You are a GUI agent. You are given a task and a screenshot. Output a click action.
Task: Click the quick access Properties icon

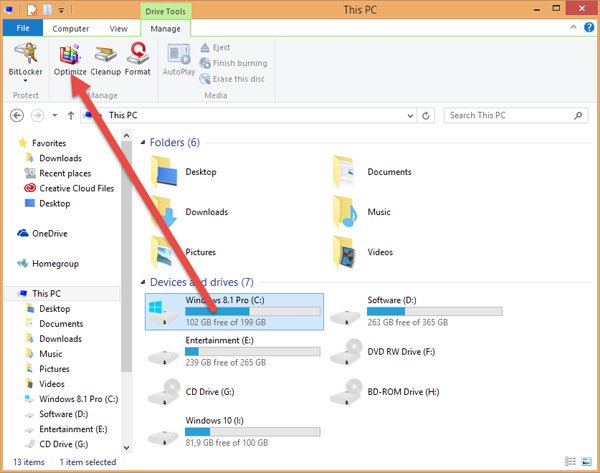tap(32, 10)
